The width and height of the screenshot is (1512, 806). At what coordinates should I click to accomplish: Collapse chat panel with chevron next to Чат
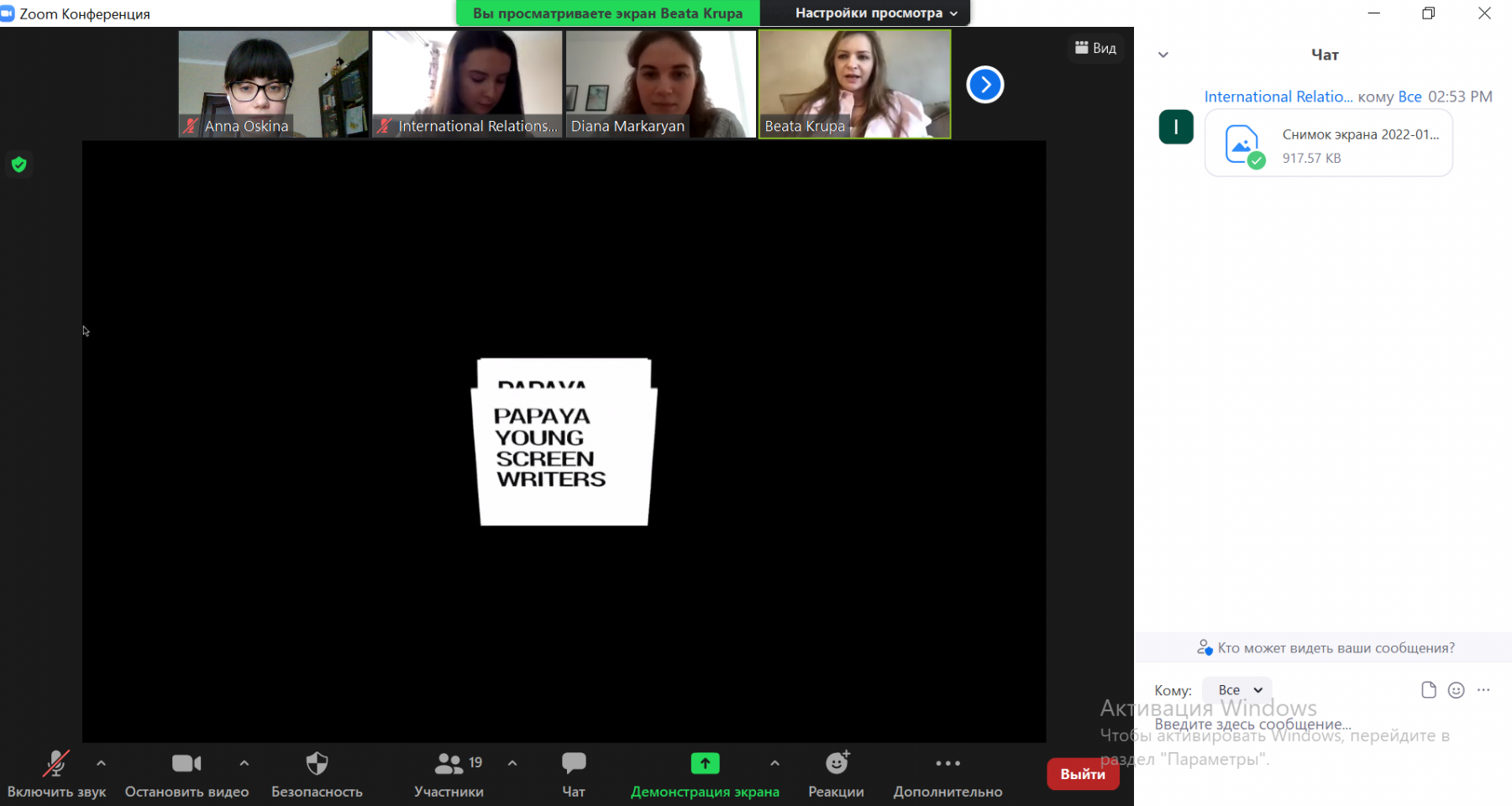(1163, 55)
